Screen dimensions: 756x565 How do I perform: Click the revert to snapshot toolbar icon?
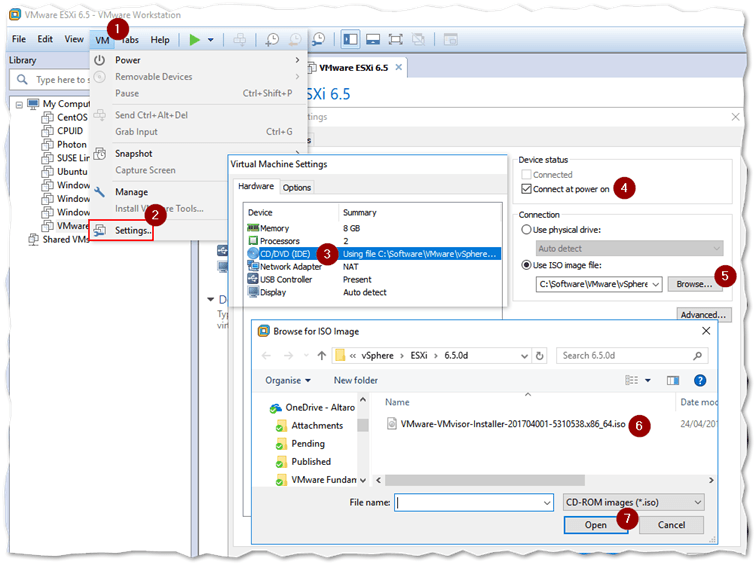(x=295, y=40)
